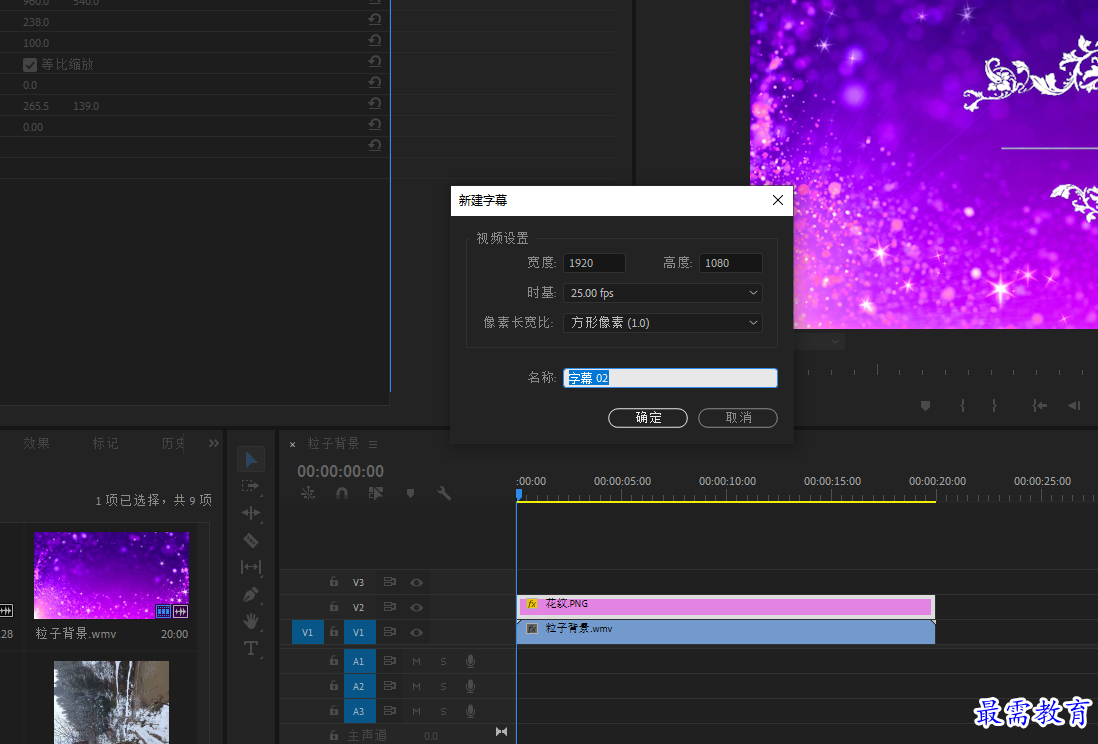Click Mark Out in Program monitor

[994, 406]
